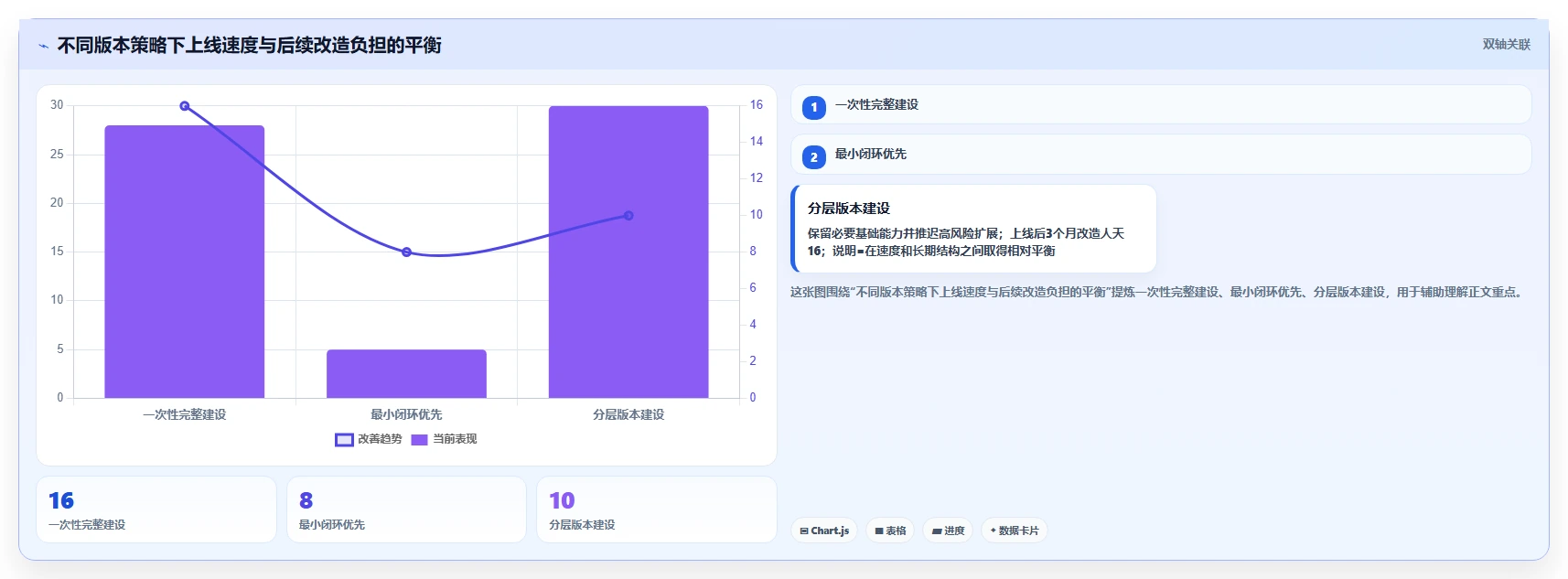Click the header icon before the title
This screenshot has height=579, width=1568.
pos(43,46)
